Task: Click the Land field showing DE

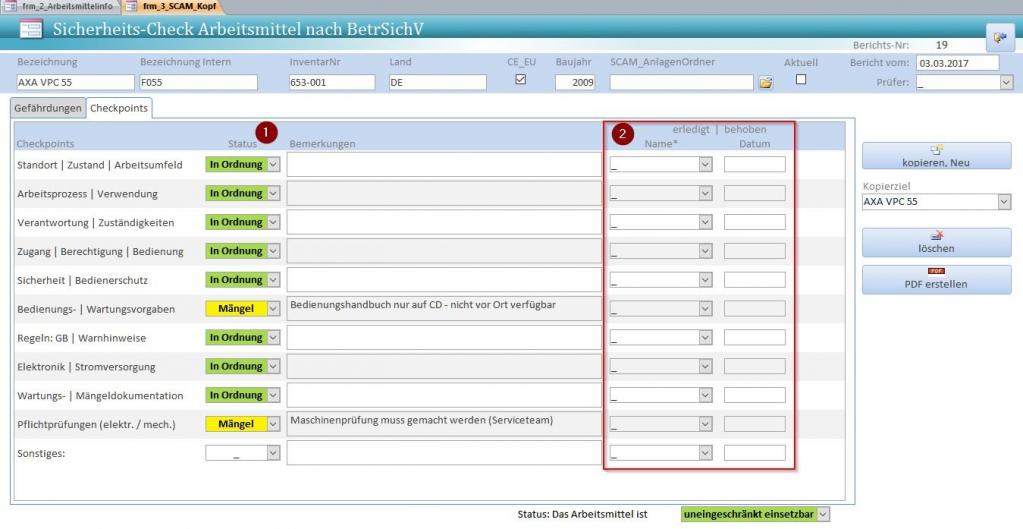Action: click(x=438, y=83)
